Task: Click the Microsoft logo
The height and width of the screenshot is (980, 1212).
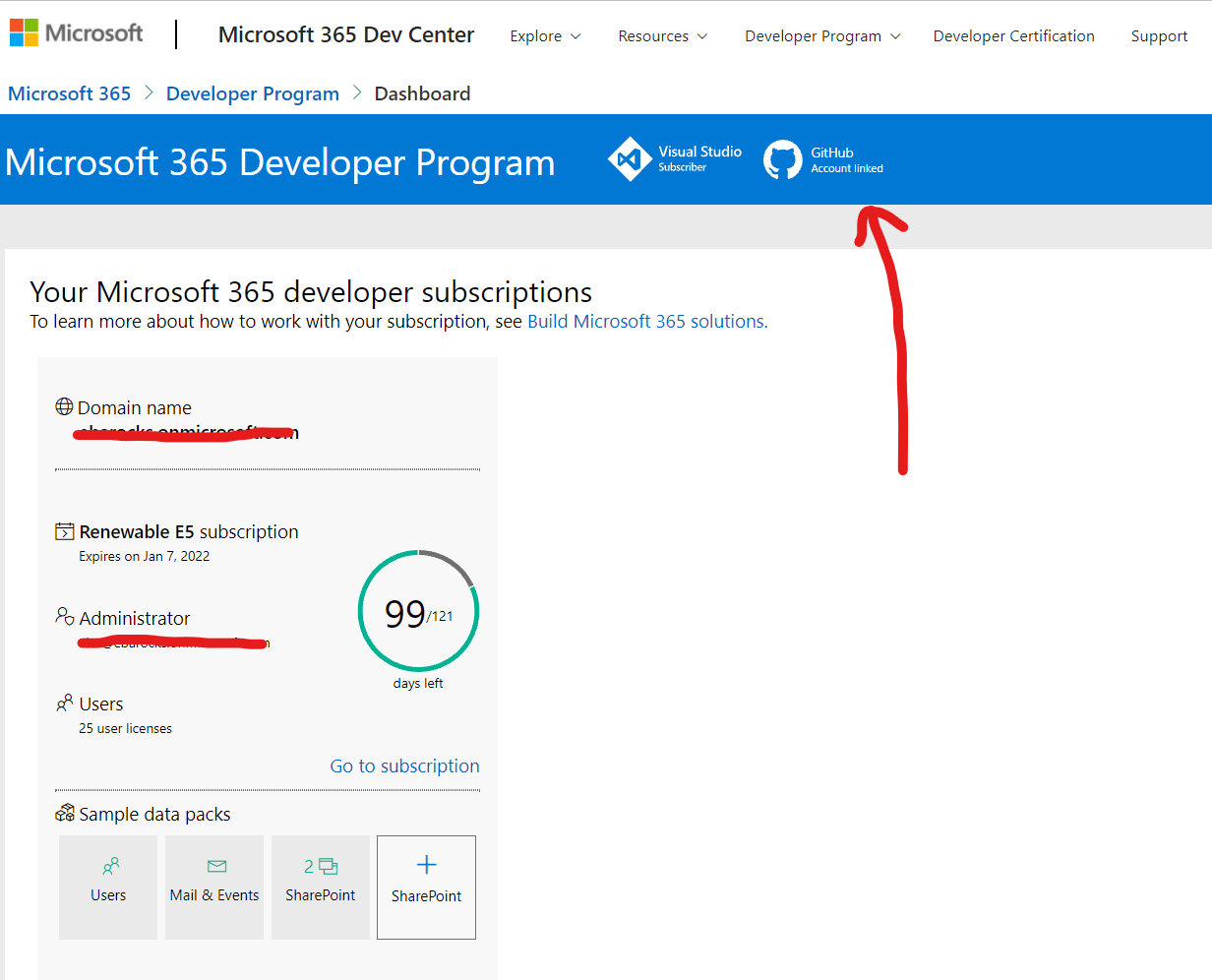Action: 76,33
